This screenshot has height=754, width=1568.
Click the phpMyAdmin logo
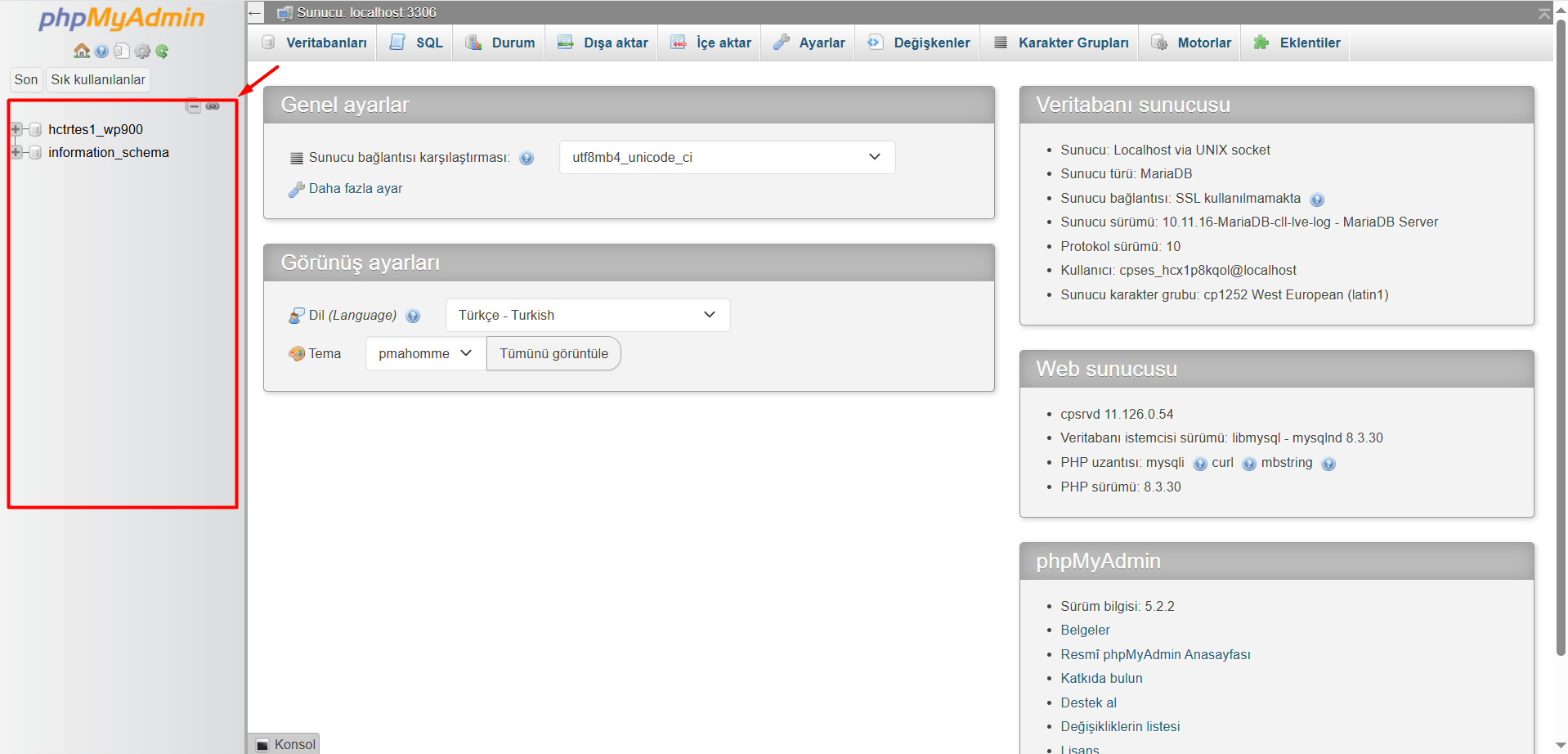(x=122, y=18)
